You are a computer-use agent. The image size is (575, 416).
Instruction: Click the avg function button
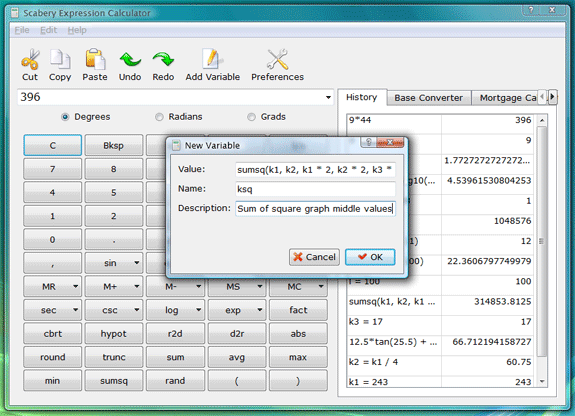(x=237, y=357)
